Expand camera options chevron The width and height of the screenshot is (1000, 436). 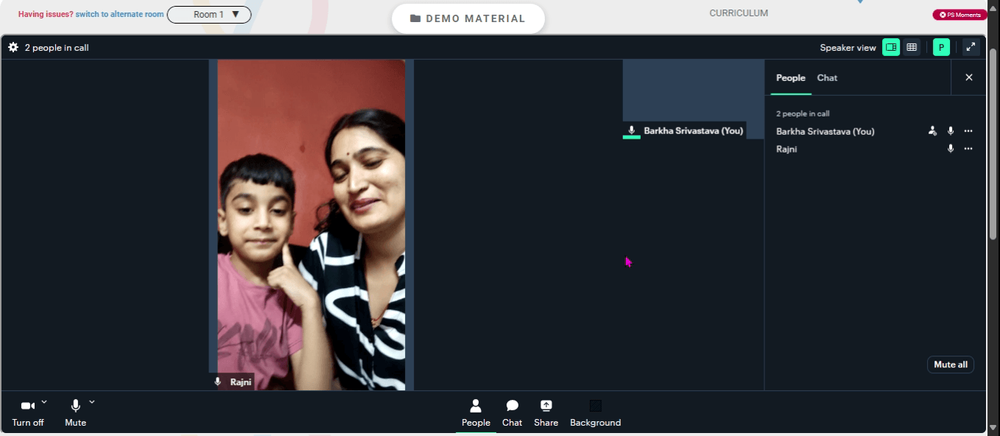coord(44,402)
